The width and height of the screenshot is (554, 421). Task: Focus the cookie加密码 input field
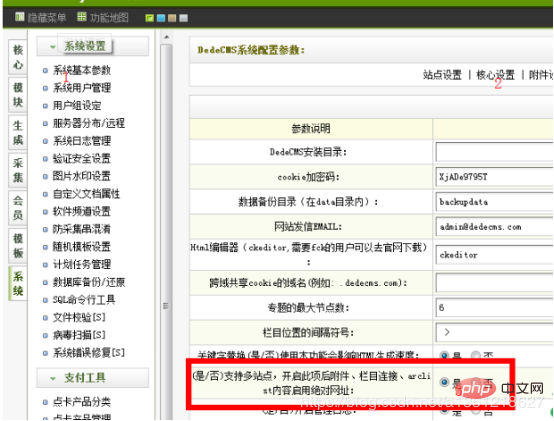coord(494,177)
